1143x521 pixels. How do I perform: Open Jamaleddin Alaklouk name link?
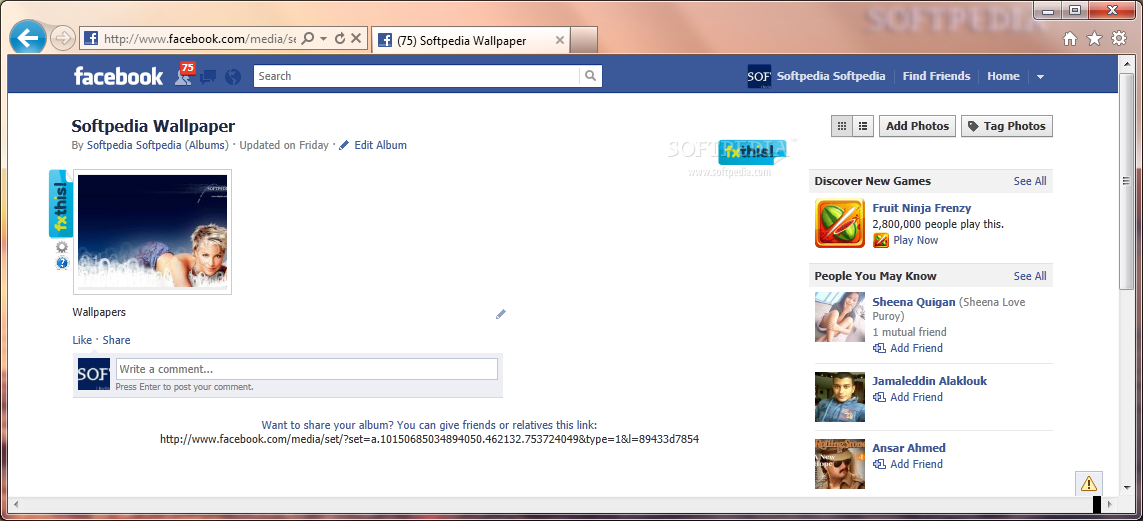click(x=929, y=381)
